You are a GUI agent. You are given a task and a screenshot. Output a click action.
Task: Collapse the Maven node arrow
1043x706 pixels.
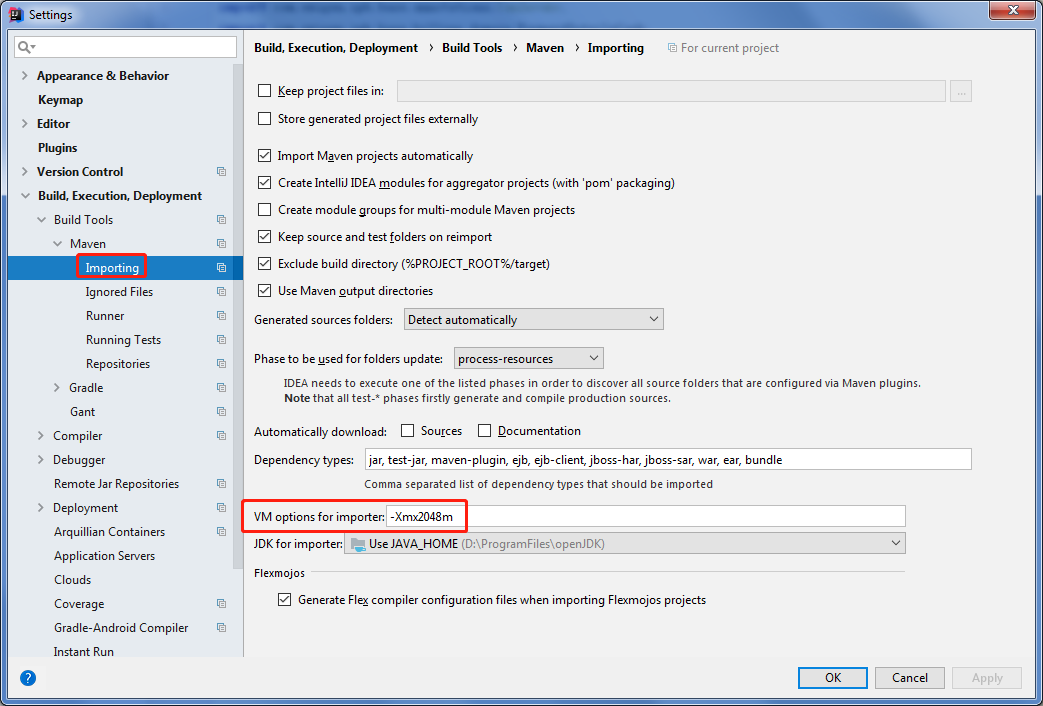[x=57, y=244]
